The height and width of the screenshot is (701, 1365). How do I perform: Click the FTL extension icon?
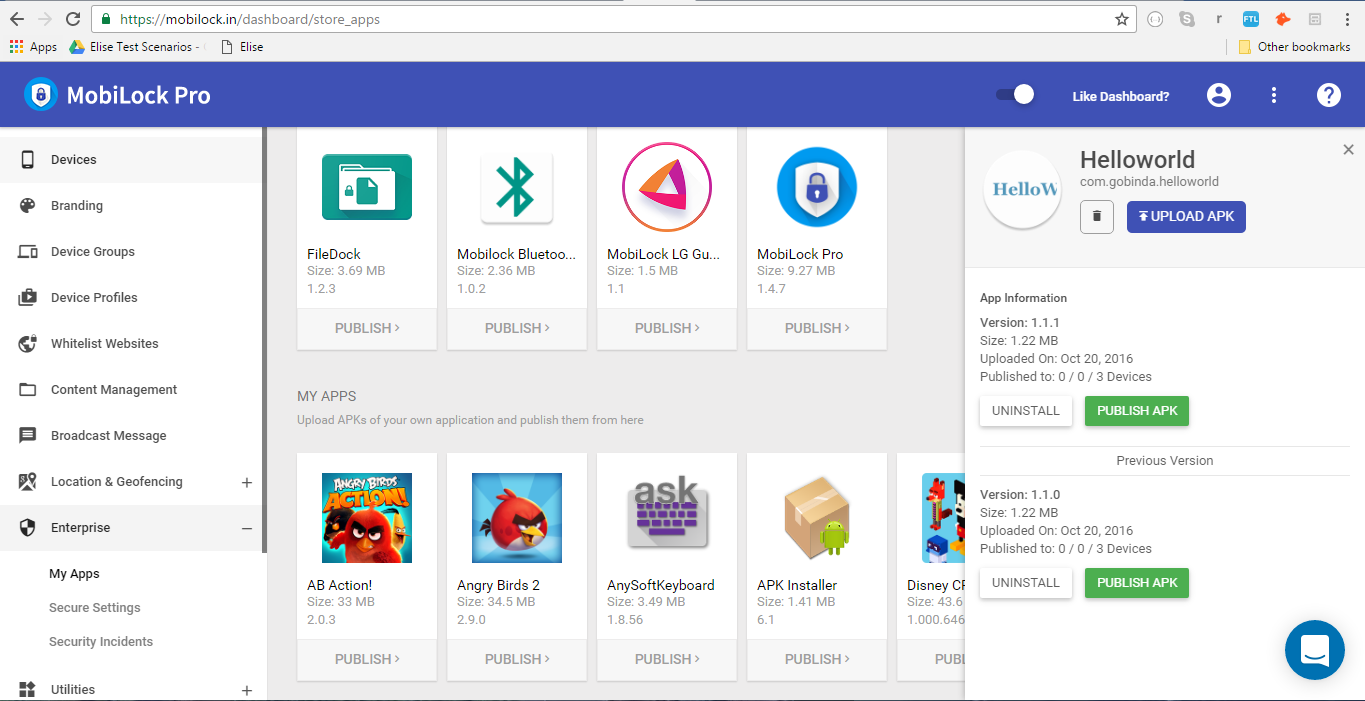pyautogui.click(x=1251, y=19)
